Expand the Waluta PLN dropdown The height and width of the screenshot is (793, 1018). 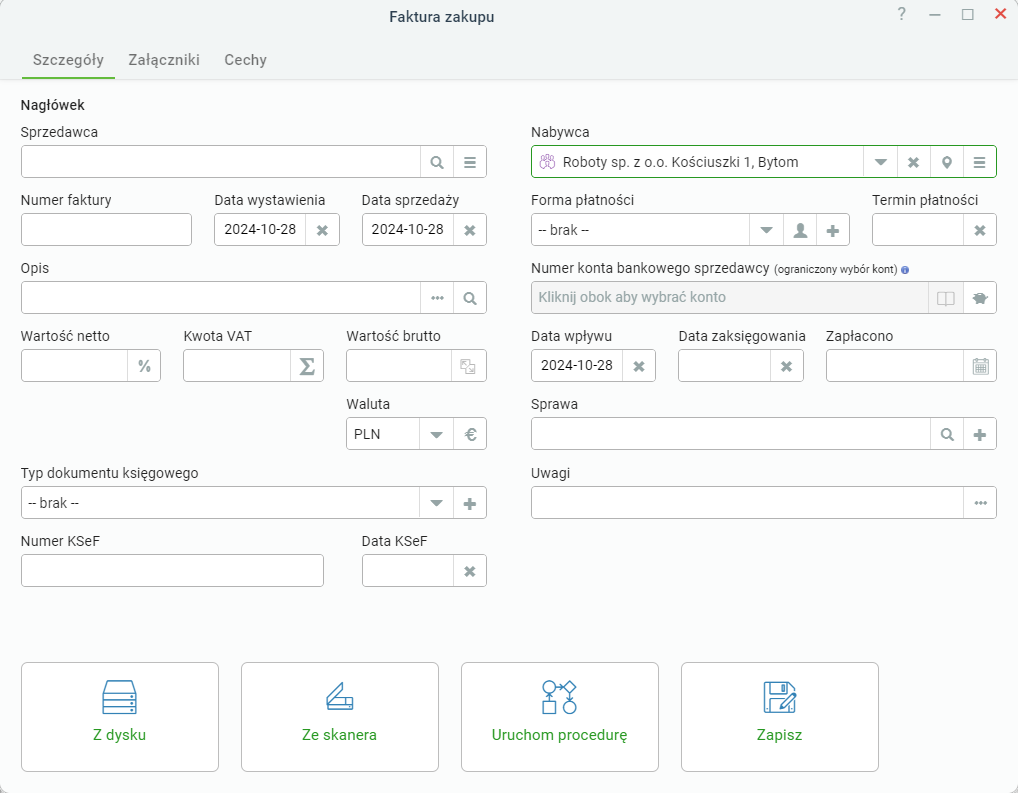click(x=436, y=434)
